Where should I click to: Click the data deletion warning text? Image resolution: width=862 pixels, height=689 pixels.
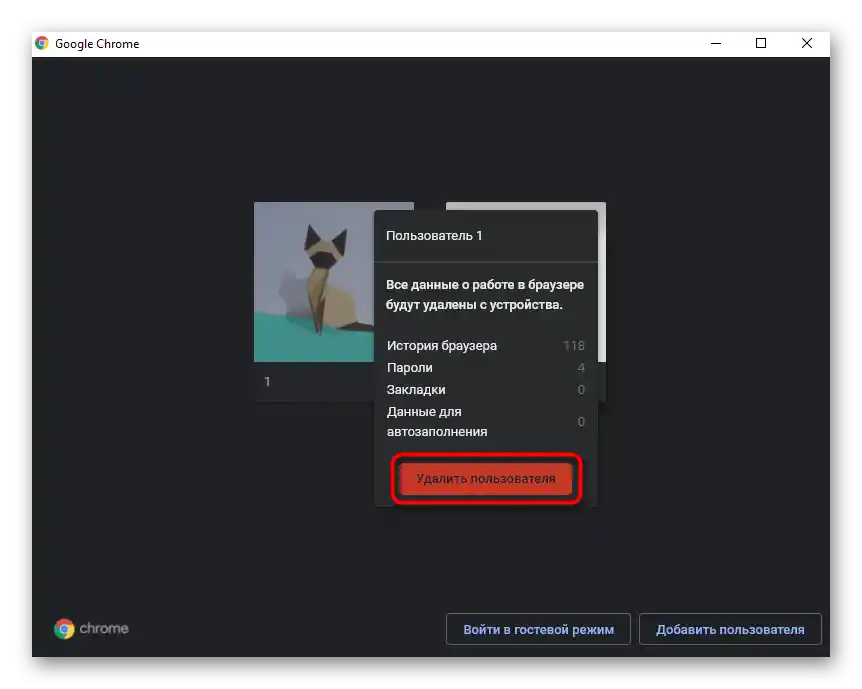pos(485,295)
